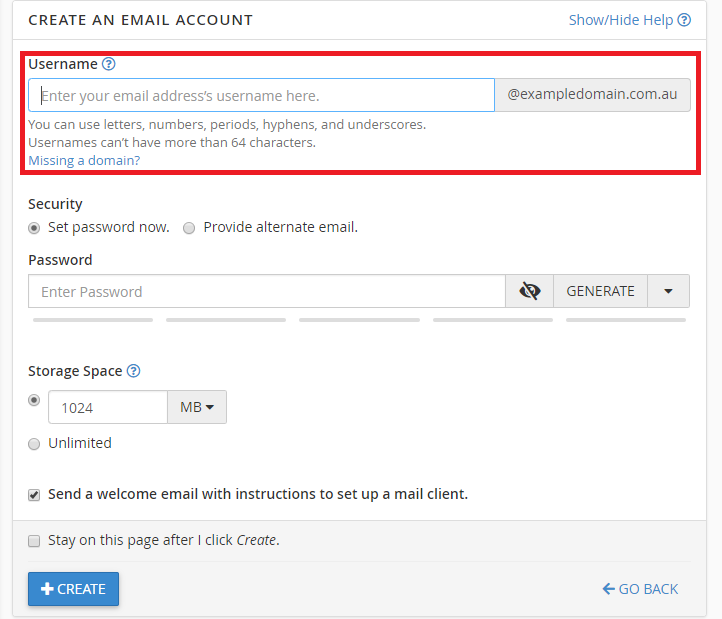Focus the Username input field
722x619 pixels.
[262, 96]
